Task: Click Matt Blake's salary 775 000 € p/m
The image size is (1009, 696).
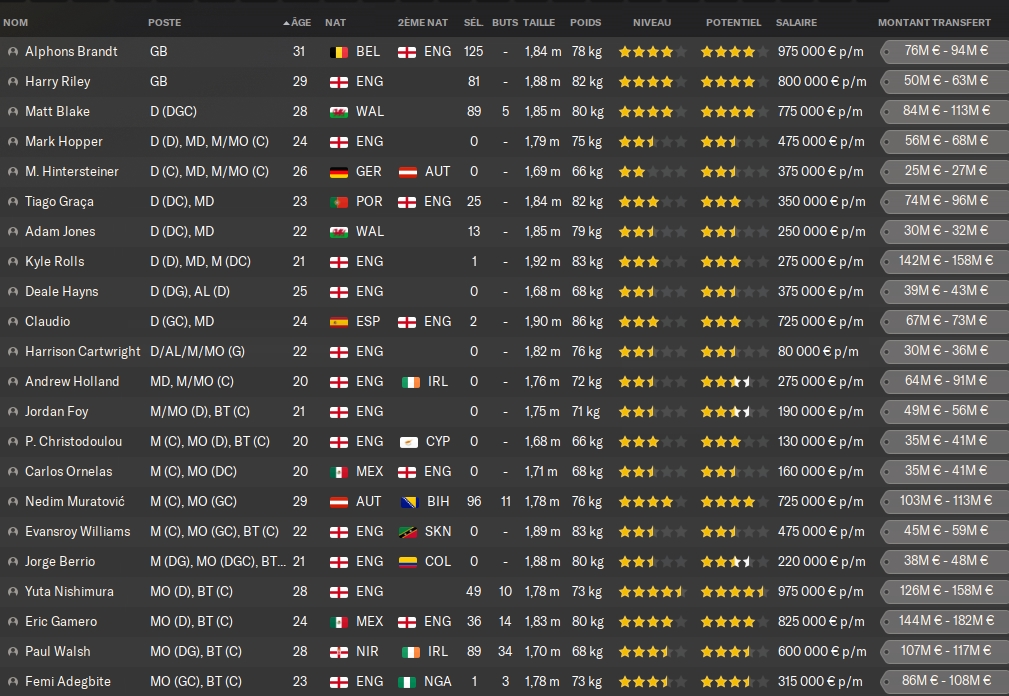Action: point(820,111)
